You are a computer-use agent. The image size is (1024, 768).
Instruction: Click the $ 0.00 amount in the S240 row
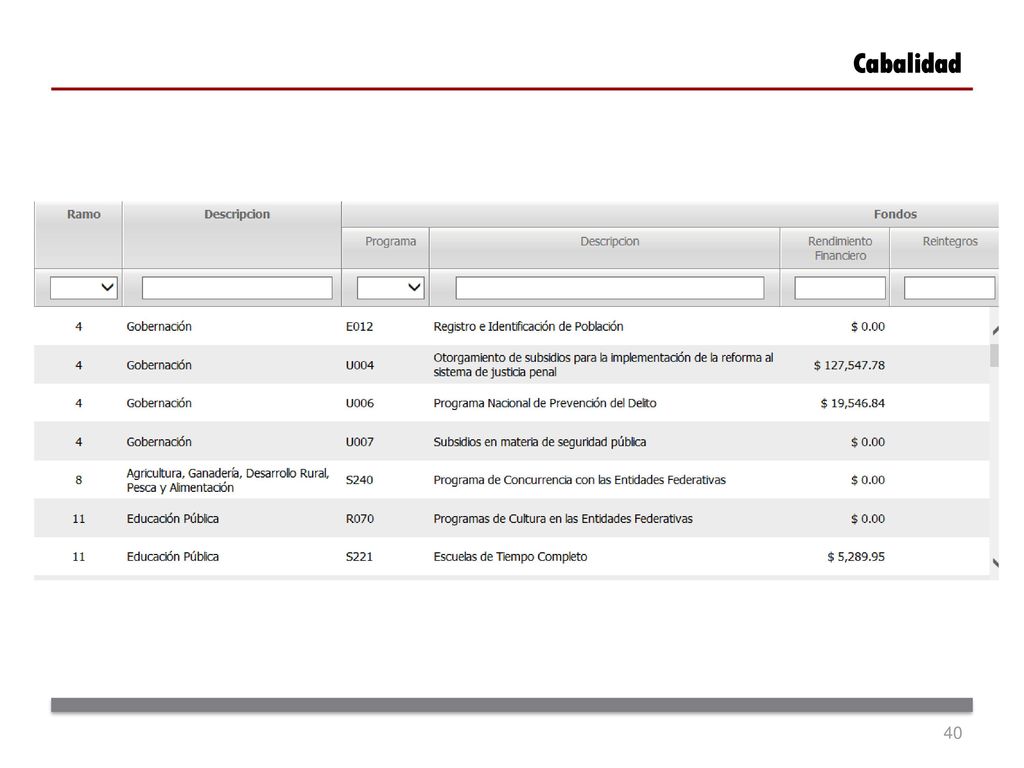coord(867,480)
